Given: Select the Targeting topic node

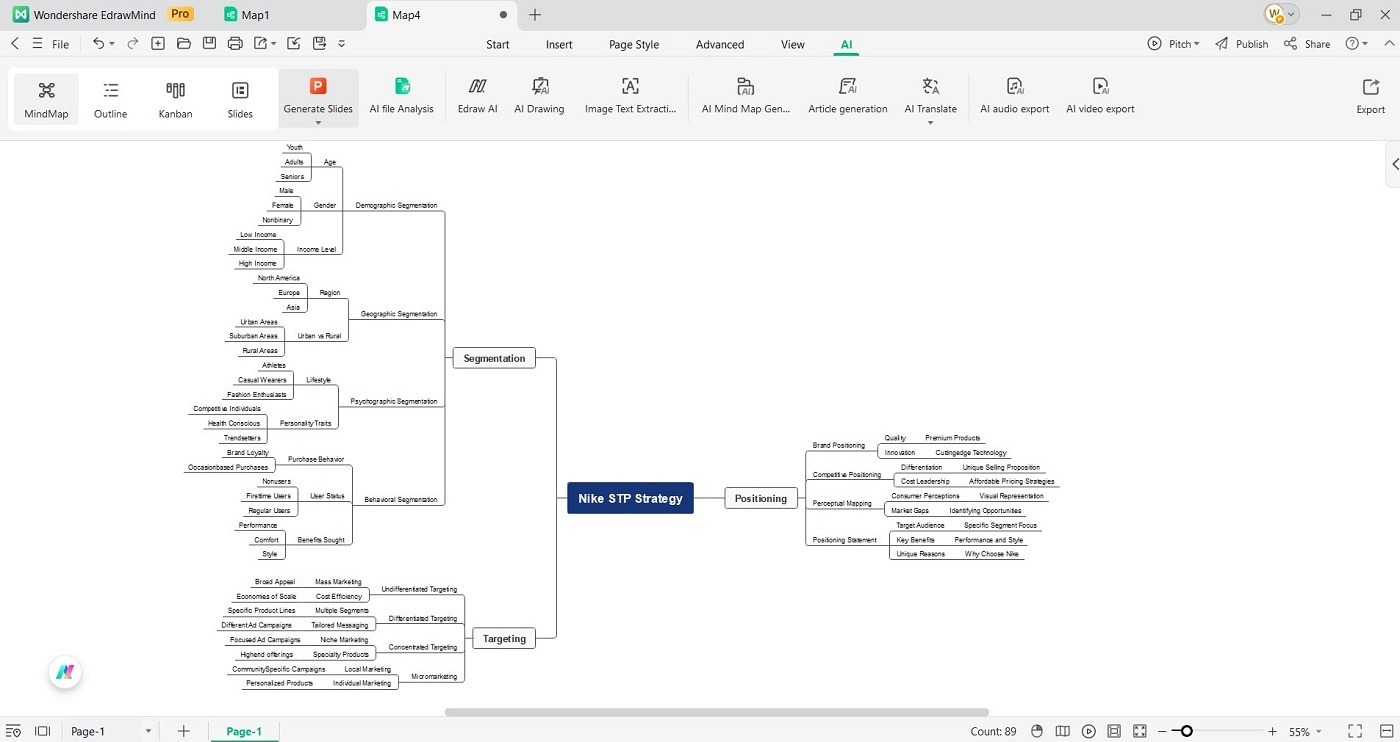Looking at the screenshot, I should [504, 638].
